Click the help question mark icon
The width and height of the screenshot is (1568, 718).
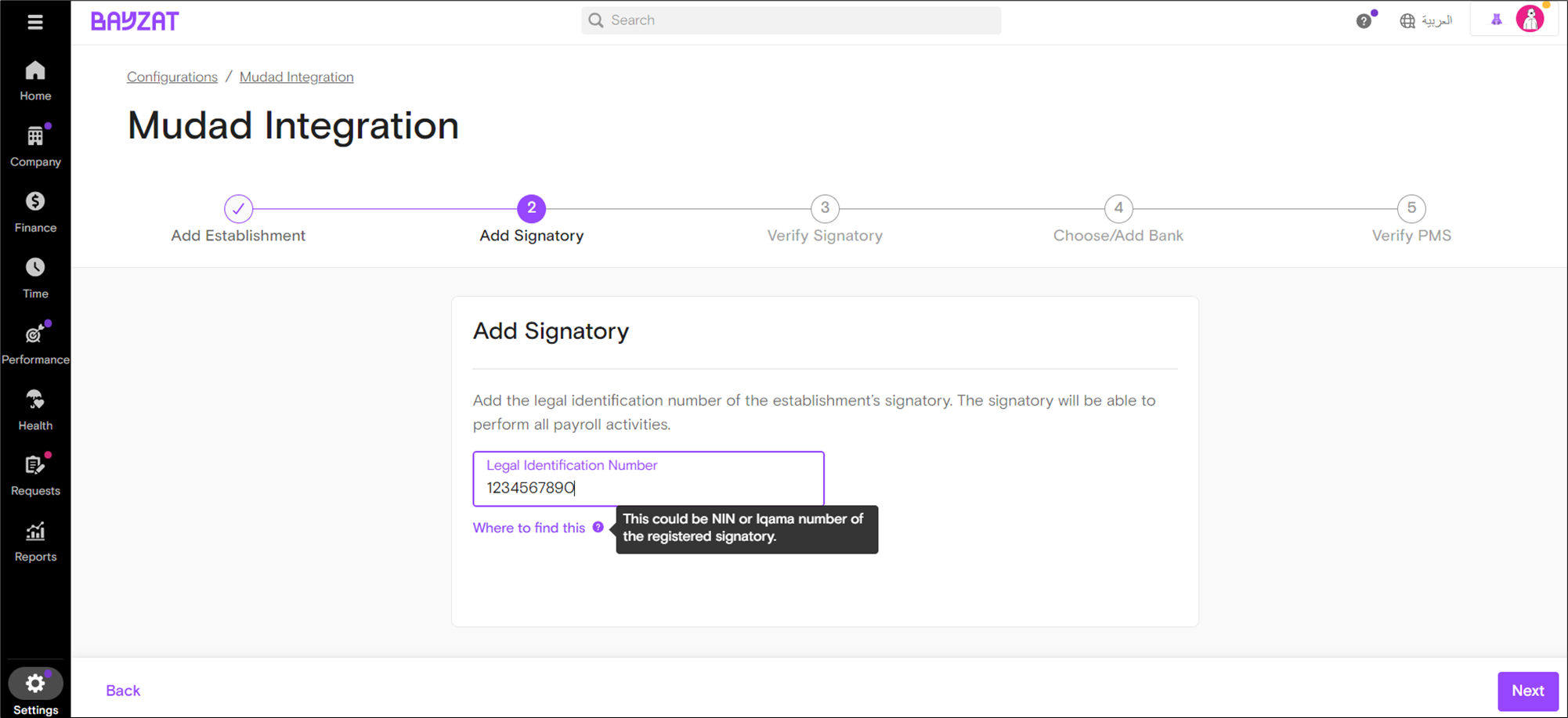pos(1364,21)
